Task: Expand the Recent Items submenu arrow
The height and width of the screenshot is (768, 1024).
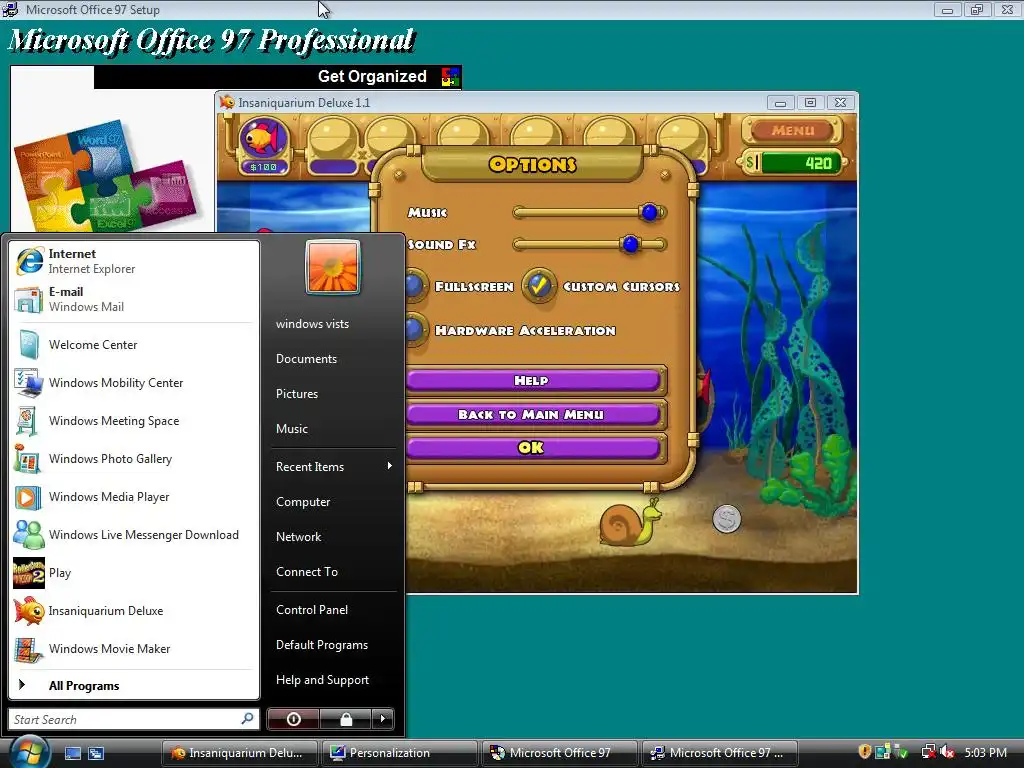Action: [x=390, y=466]
